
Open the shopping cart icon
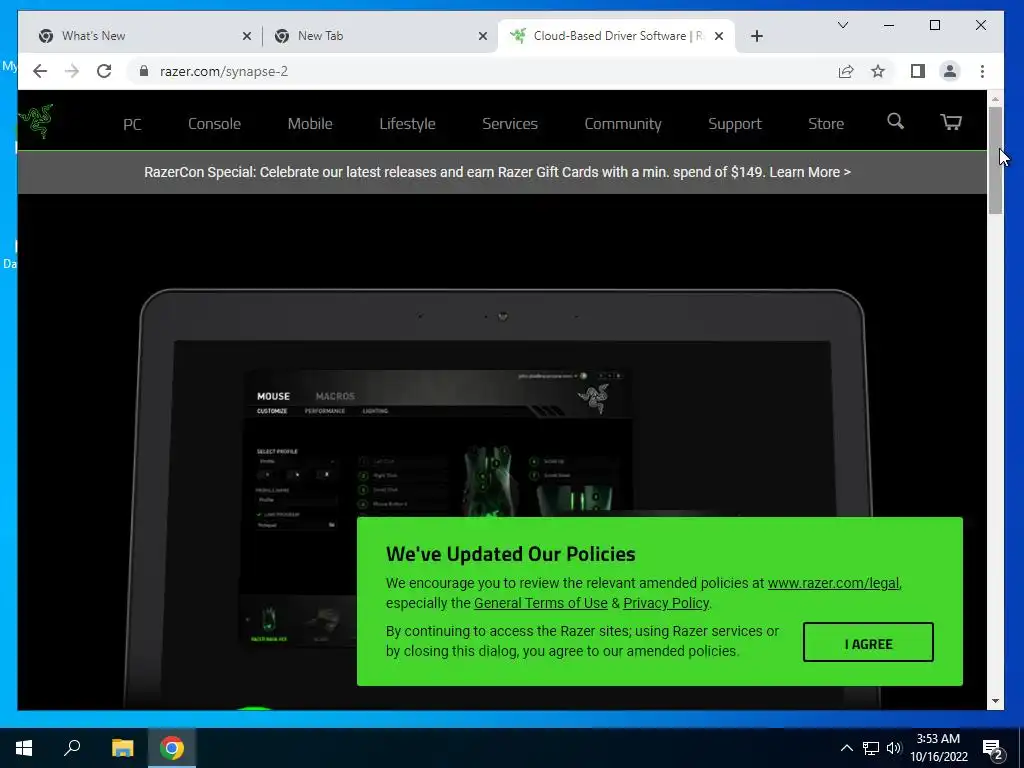tap(951, 121)
